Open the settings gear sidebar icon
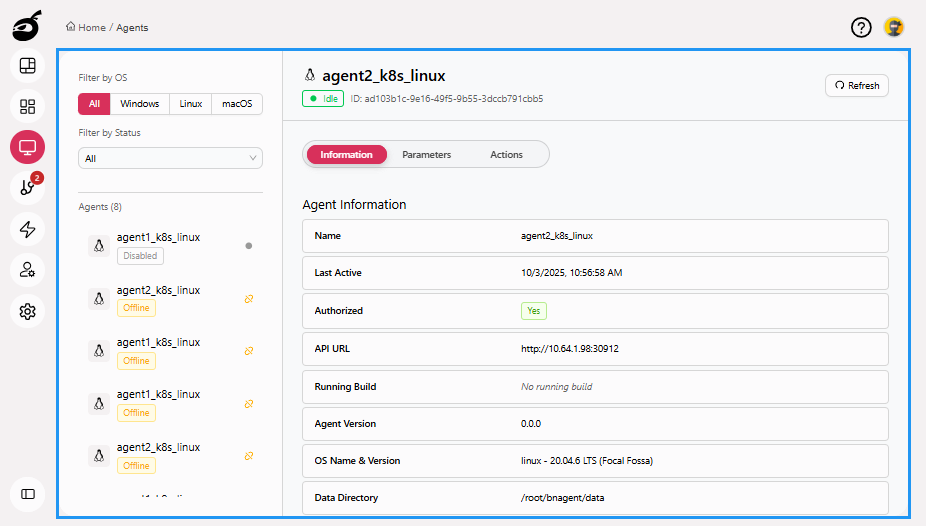Screen dimensions: 926x526 (x=28, y=311)
